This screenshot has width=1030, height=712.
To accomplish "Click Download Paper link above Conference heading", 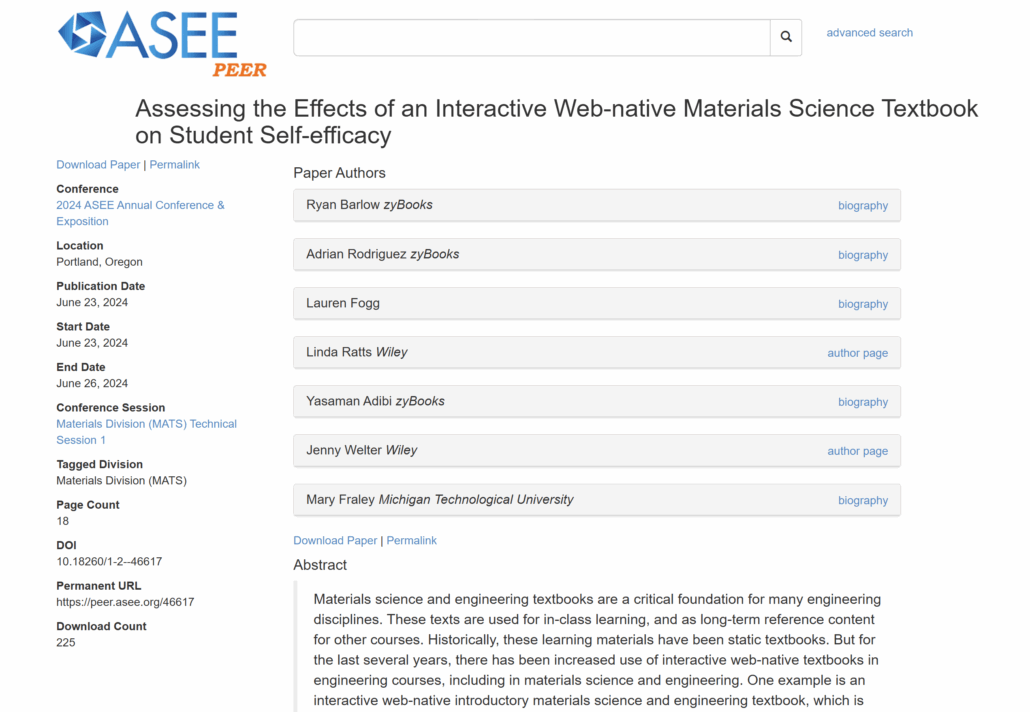I will (98, 165).
